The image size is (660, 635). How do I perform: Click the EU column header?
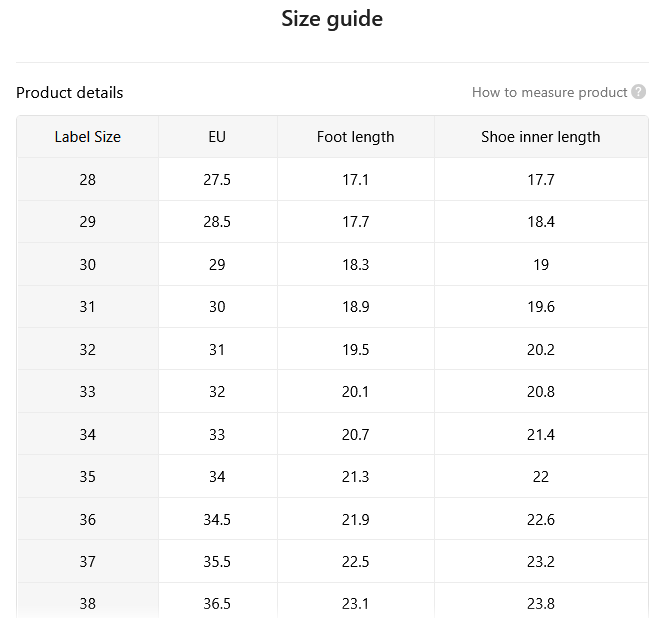[217, 137]
